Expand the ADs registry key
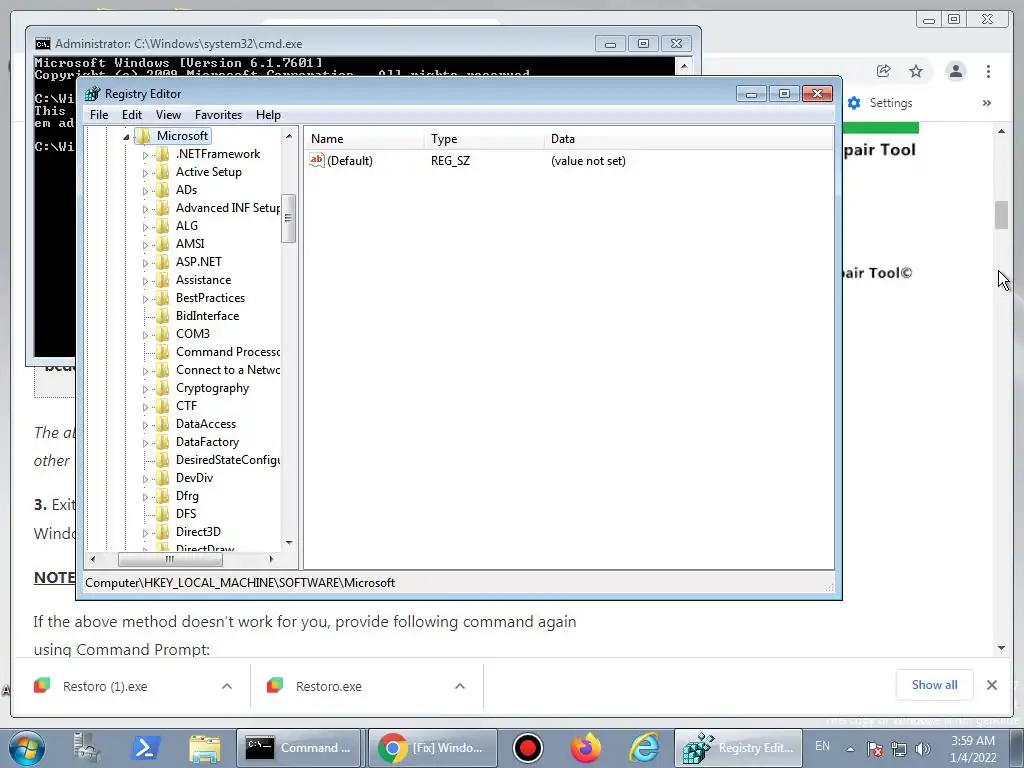The width and height of the screenshot is (1024, 768). coord(145,191)
